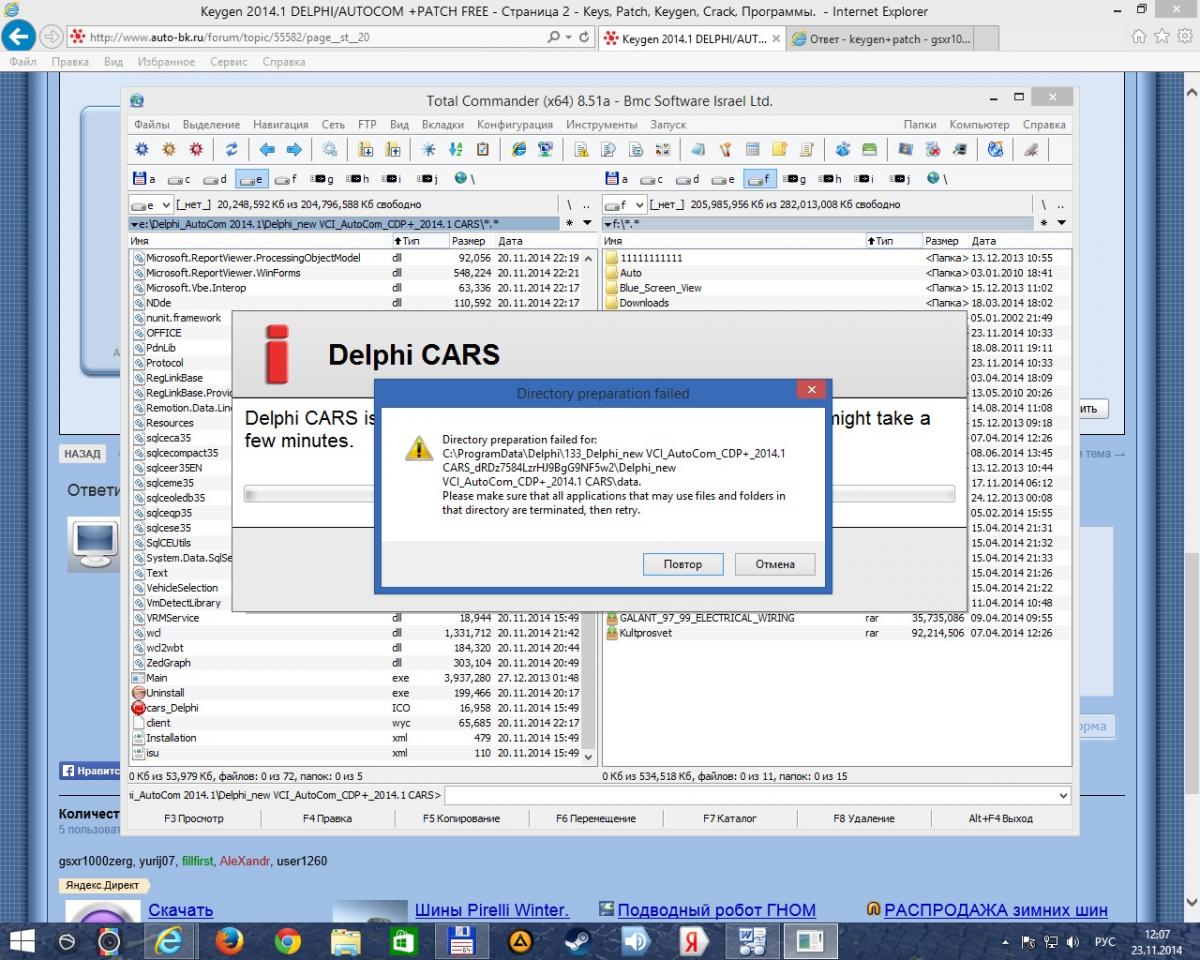Go forward with blue right arrow icon

(x=294, y=149)
